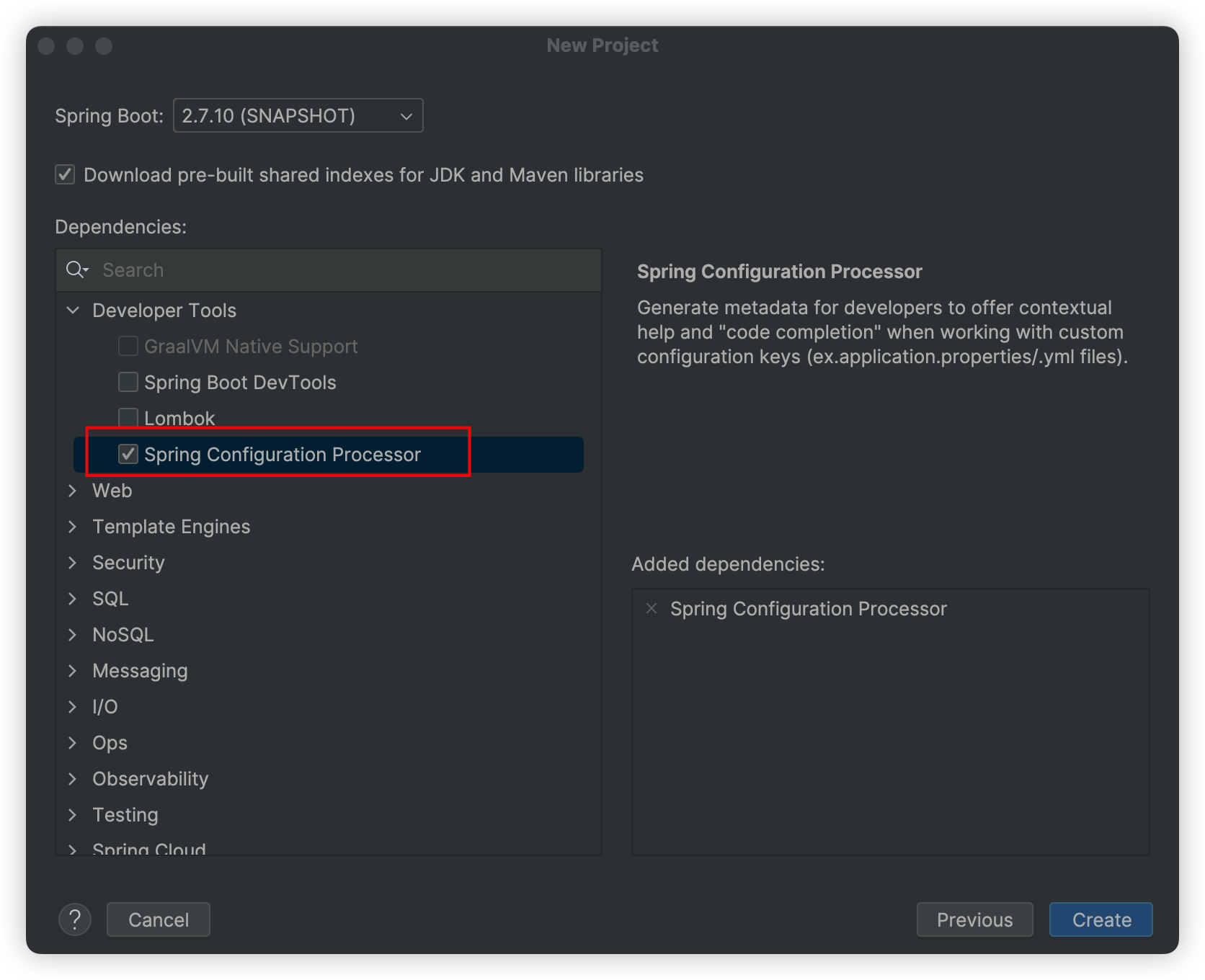Image resolution: width=1205 pixels, height=980 pixels.
Task: Expand the Testing category
Action: (72, 815)
